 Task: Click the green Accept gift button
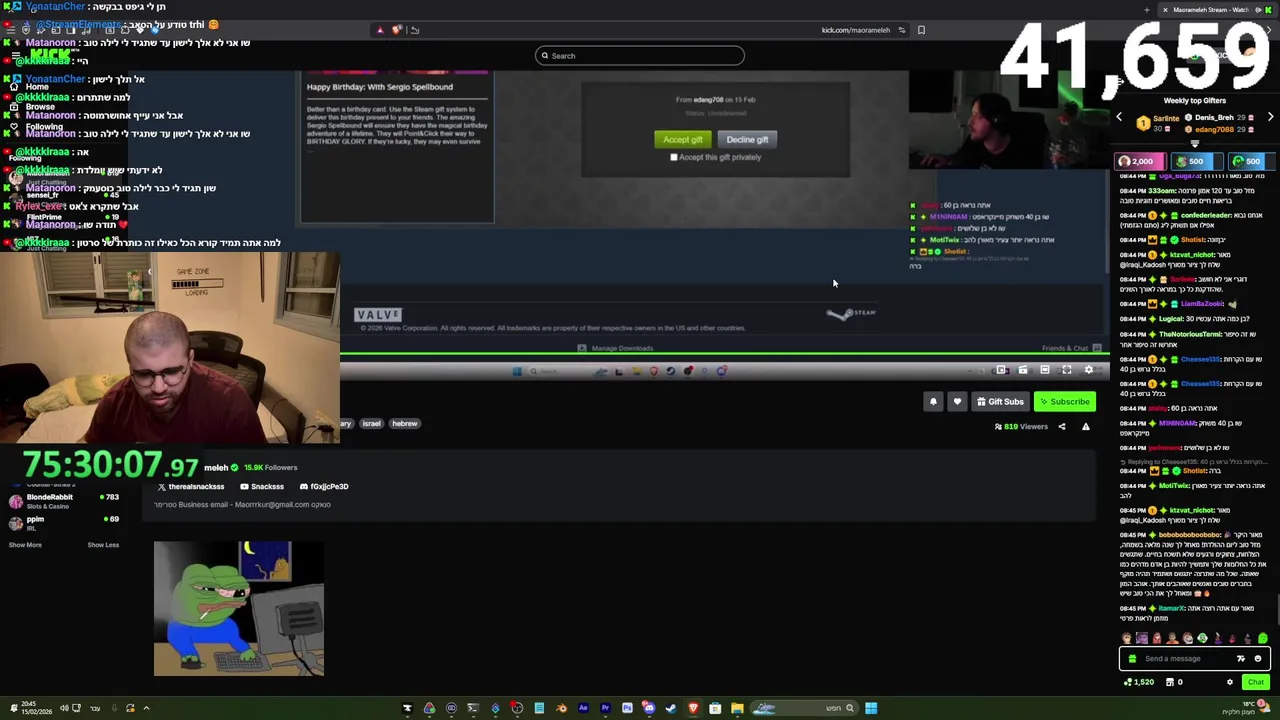tap(683, 140)
